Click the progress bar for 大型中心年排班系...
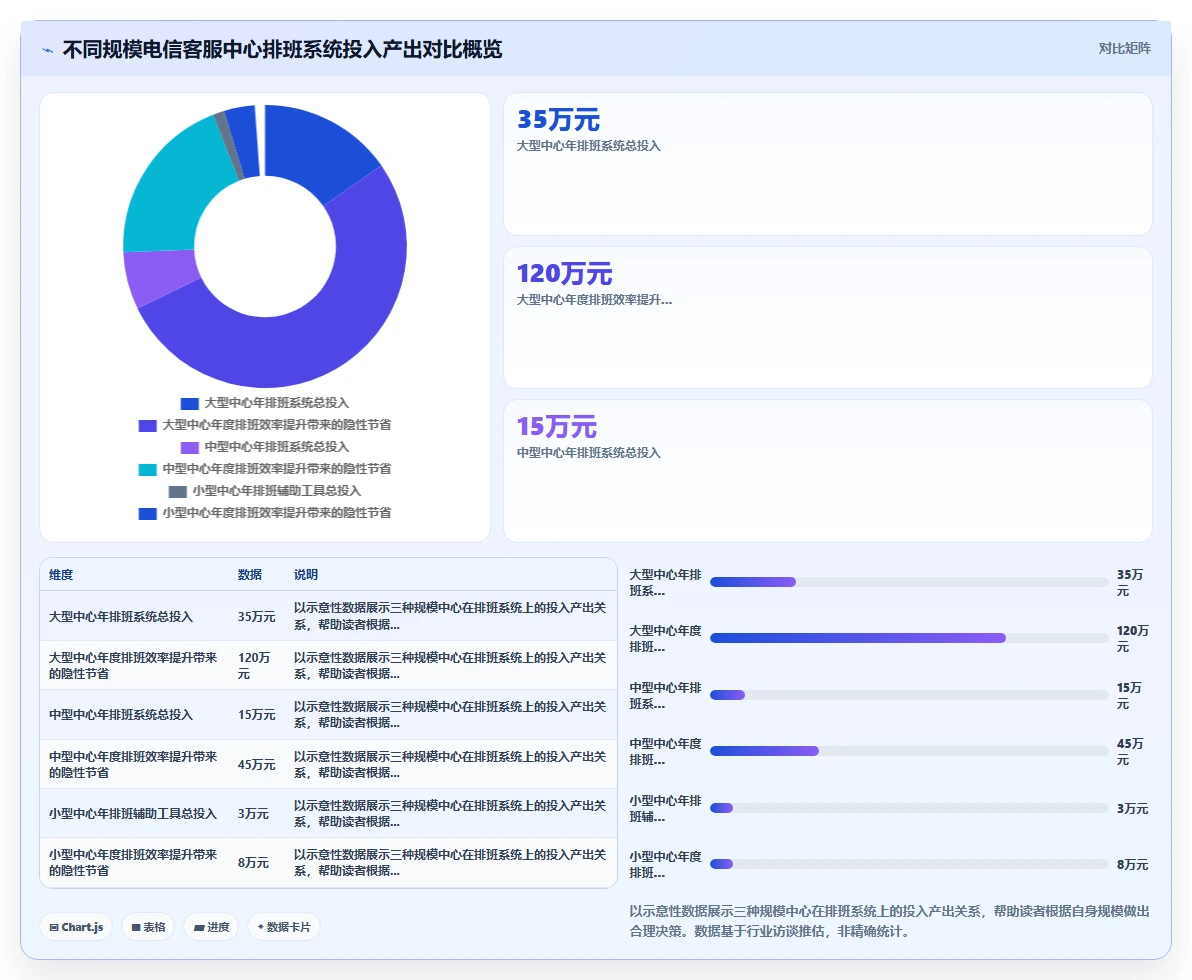The width and height of the screenshot is (1192, 980). [909, 582]
